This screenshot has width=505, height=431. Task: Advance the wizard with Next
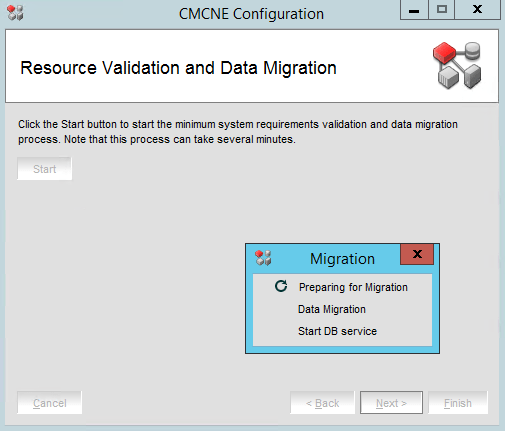[x=391, y=403]
